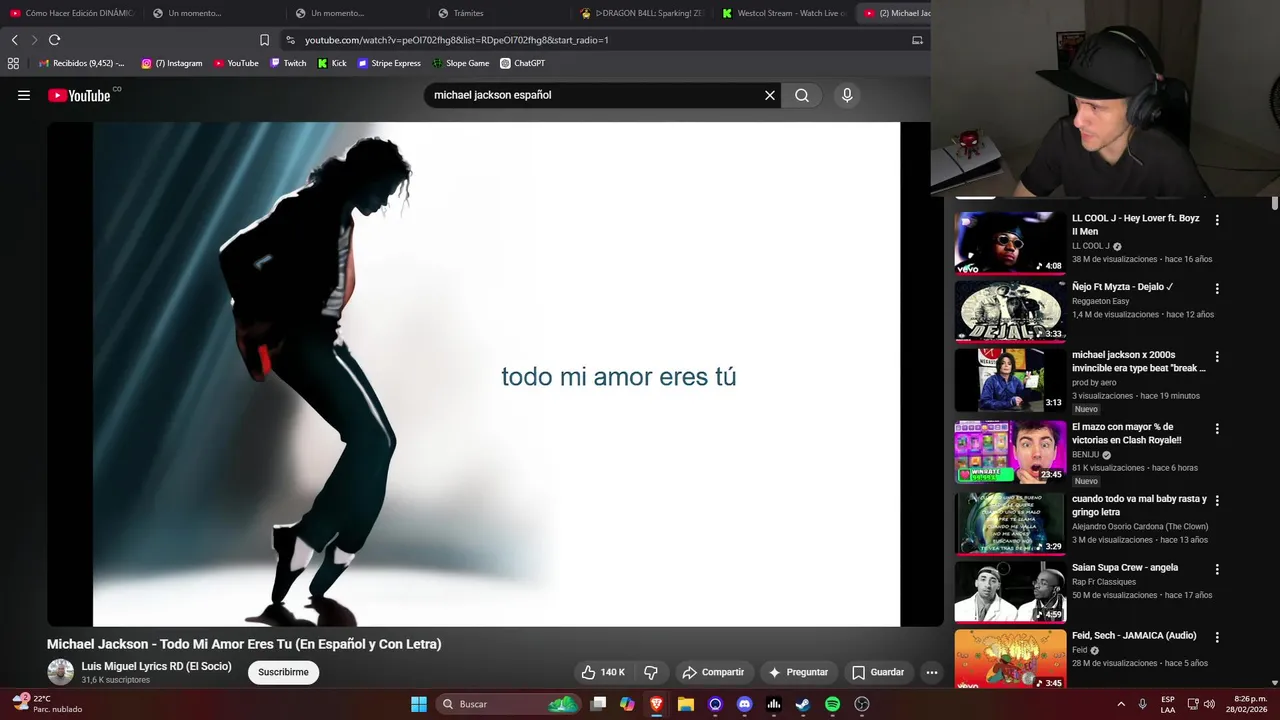Like the video (140 K thumbs up)
The image size is (1280, 720).
603,672
